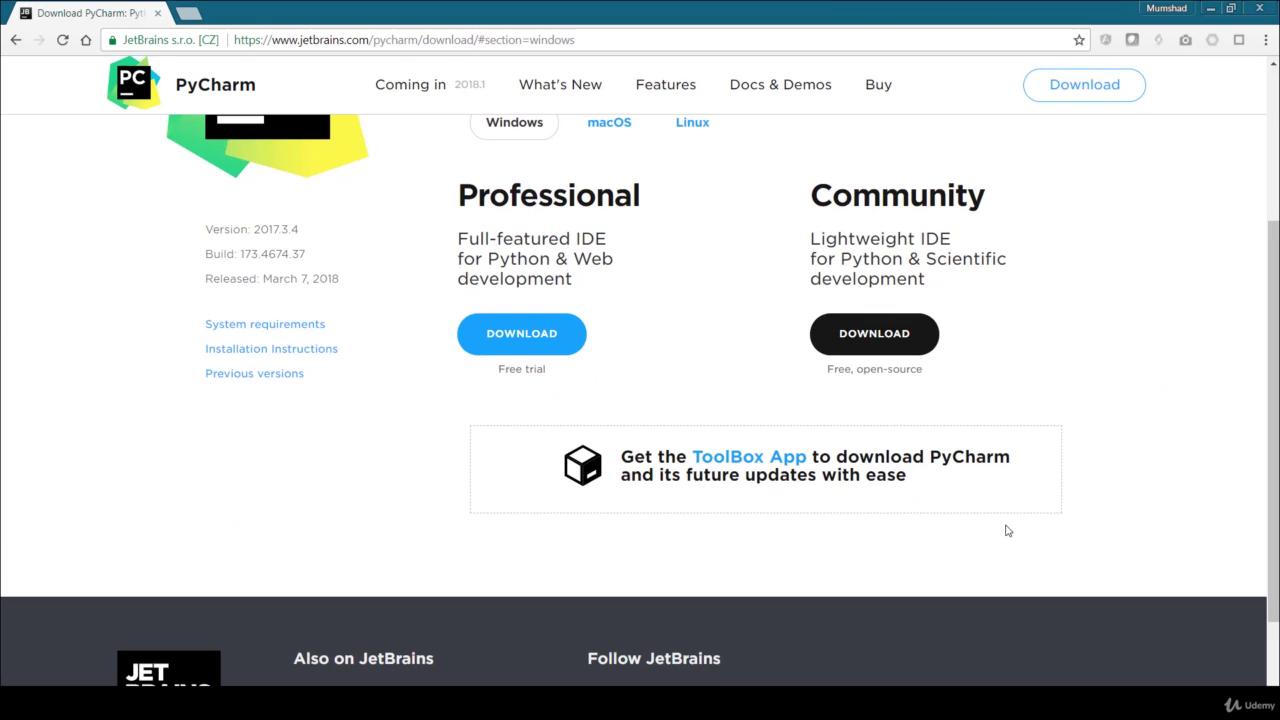Image resolution: width=1280 pixels, height=720 pixels.
Task: Click the outlined Download button in header
Action: click(x=1084, y=85)
